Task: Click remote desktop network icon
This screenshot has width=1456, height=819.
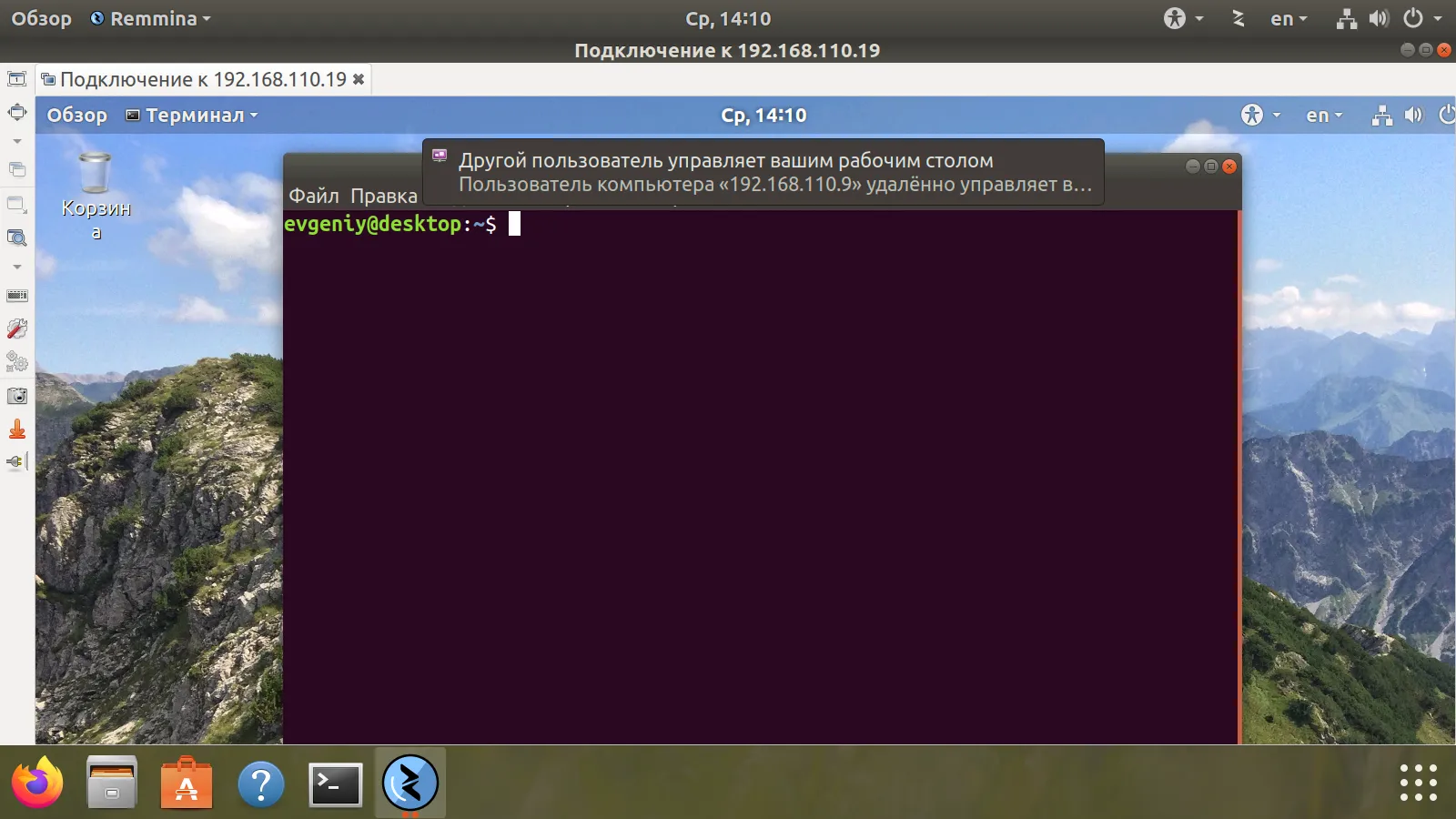Action: [x=1382, y=115]
